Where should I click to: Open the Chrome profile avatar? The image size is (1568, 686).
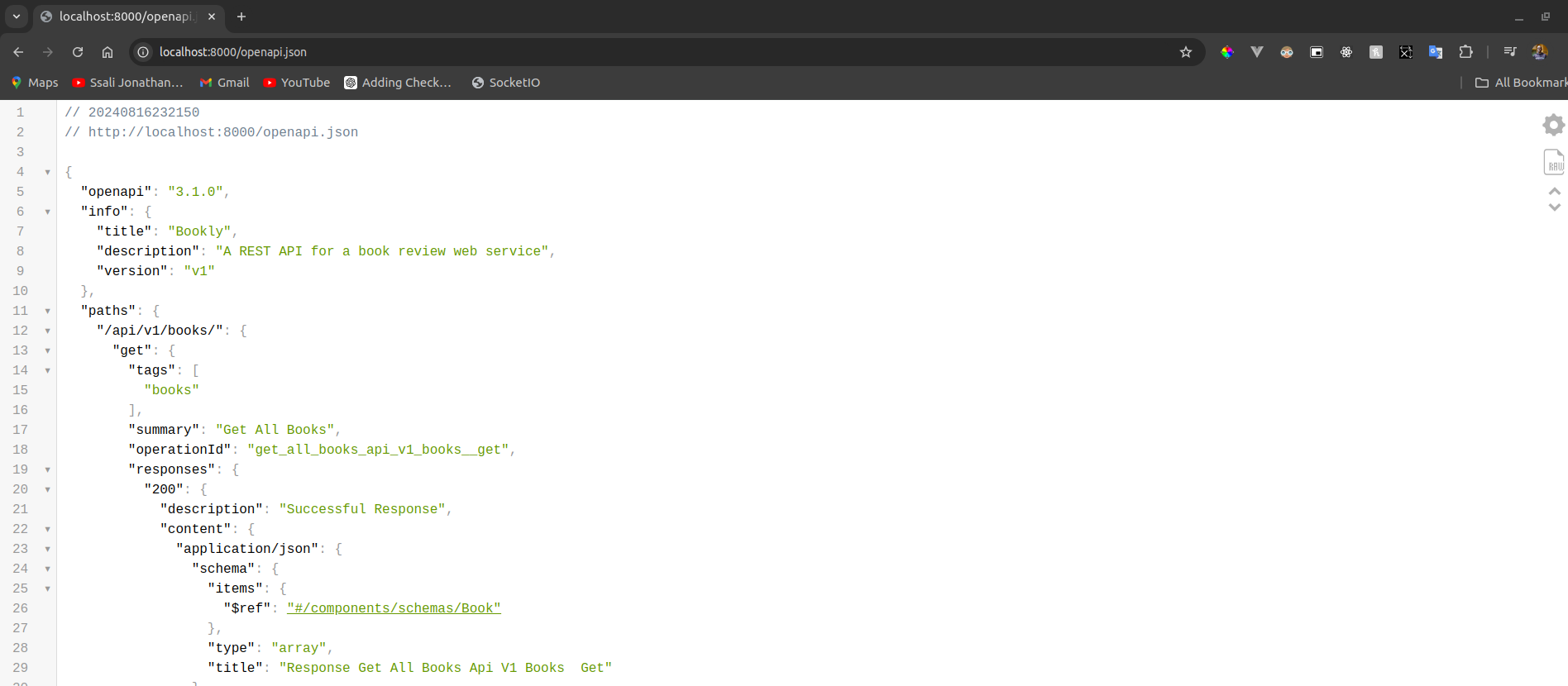pos(1540,52)
